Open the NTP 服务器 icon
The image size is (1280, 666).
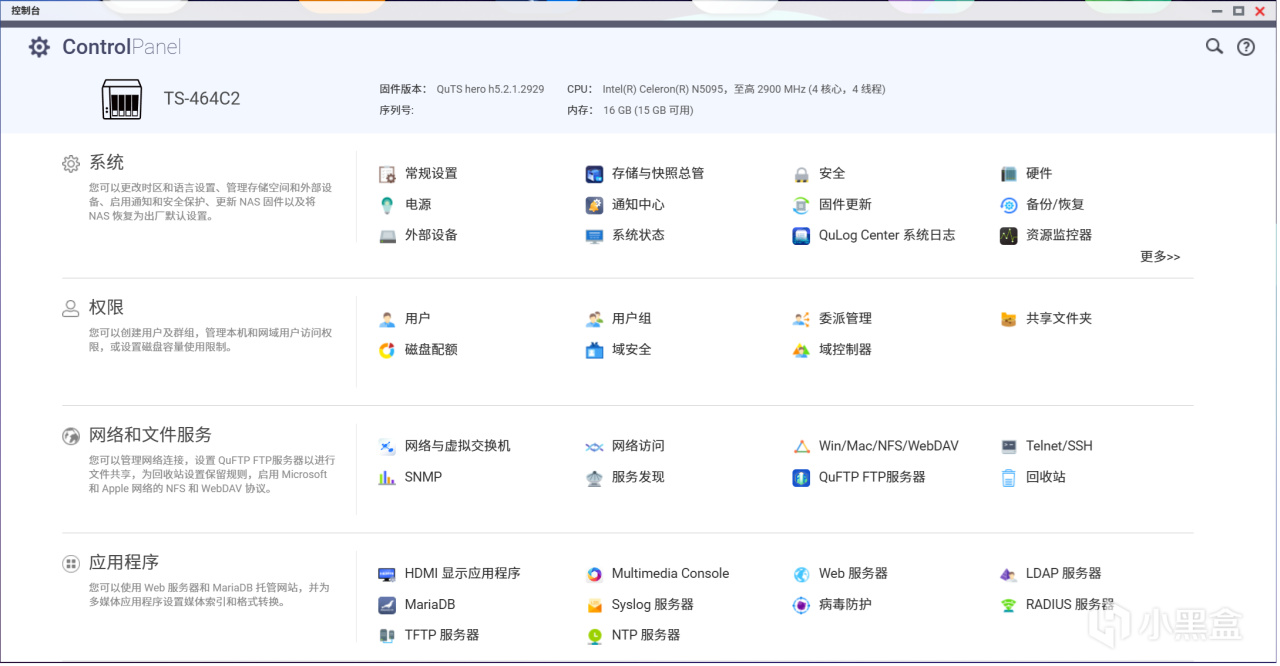click(594, 636)
